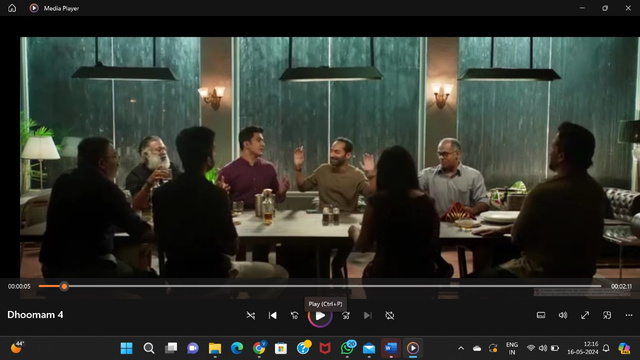Go to the next track
Viewport: 640px width, 360px height.
pos(368,316)
